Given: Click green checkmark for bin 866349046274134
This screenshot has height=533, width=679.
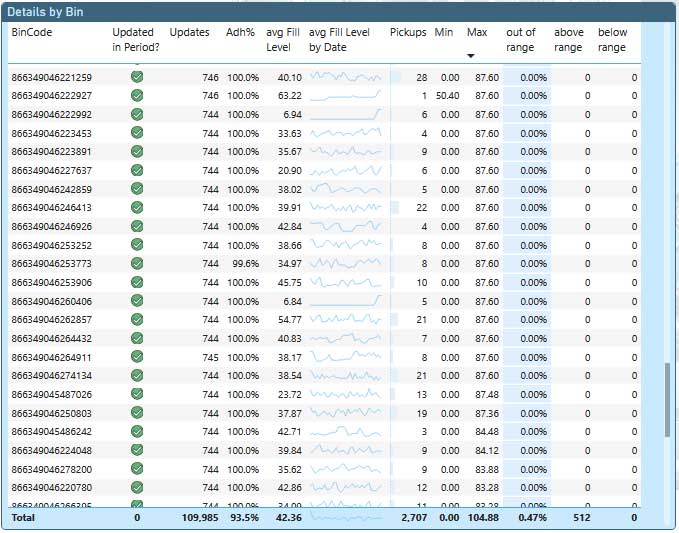Looking at the screenshot, I should [137, 376].
